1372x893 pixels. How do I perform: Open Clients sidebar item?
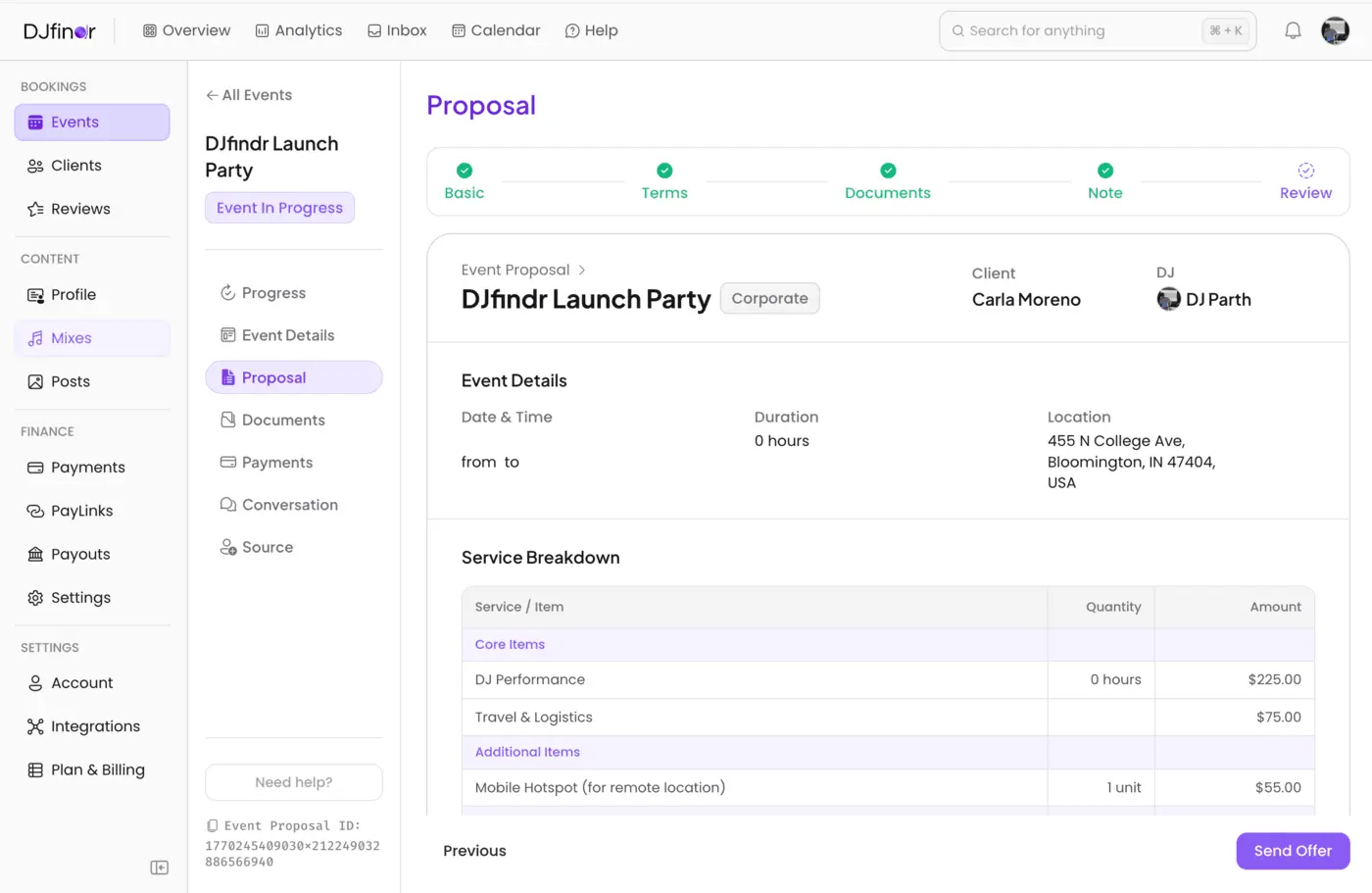click(x=92, y=166)
